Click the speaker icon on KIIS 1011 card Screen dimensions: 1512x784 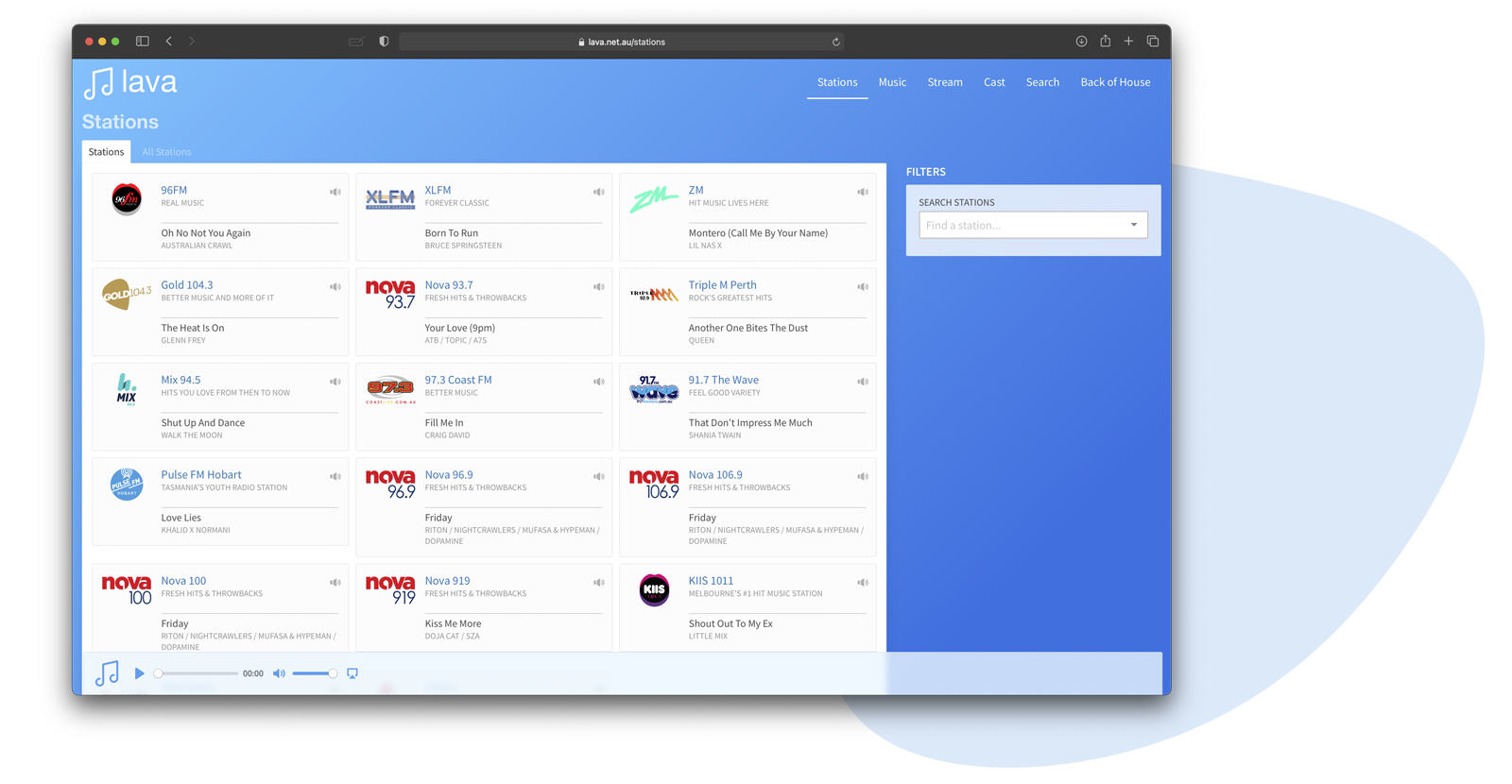[x=863, y=583]
